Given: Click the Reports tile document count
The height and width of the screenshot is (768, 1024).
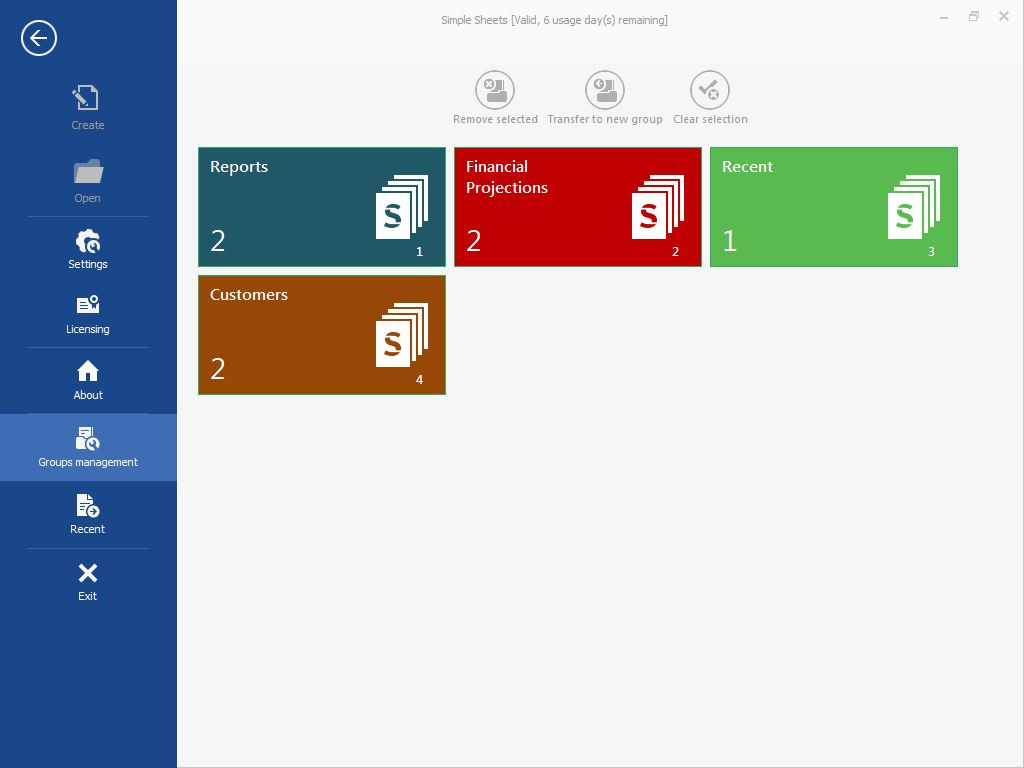Looking at the screenshot, I should pyautogui.click(x=218, y=241).
